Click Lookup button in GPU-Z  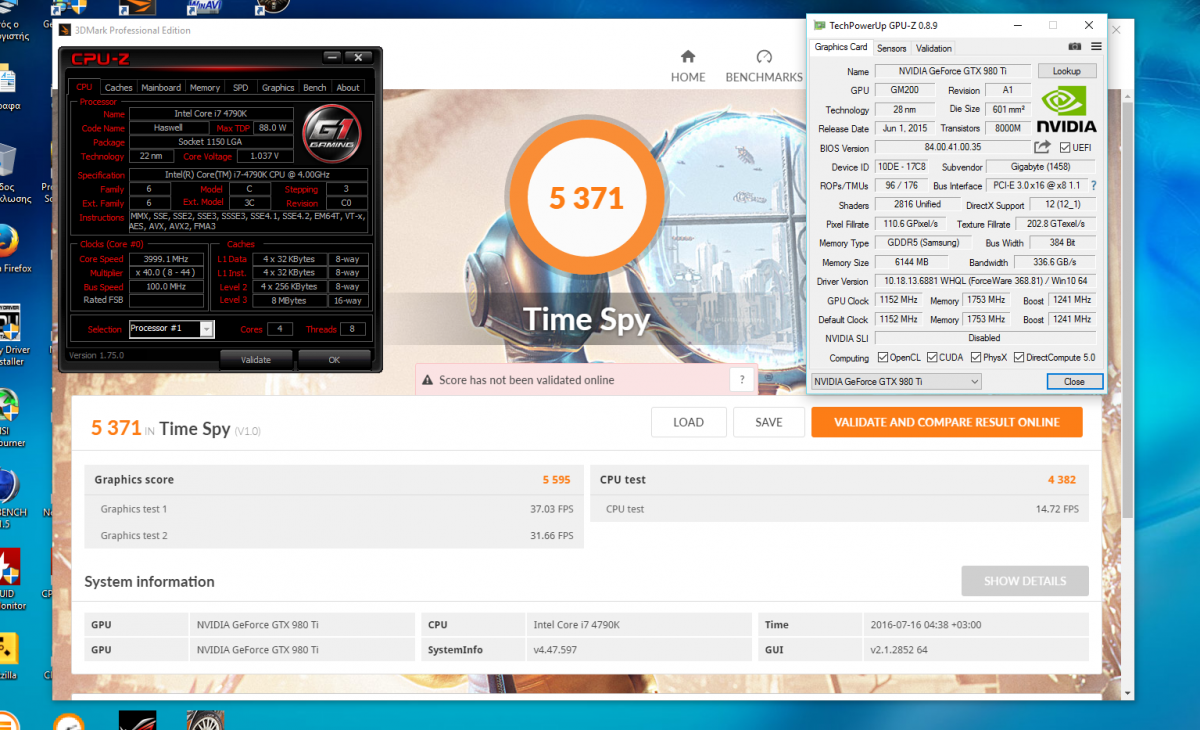click(x=1067, y=71)
